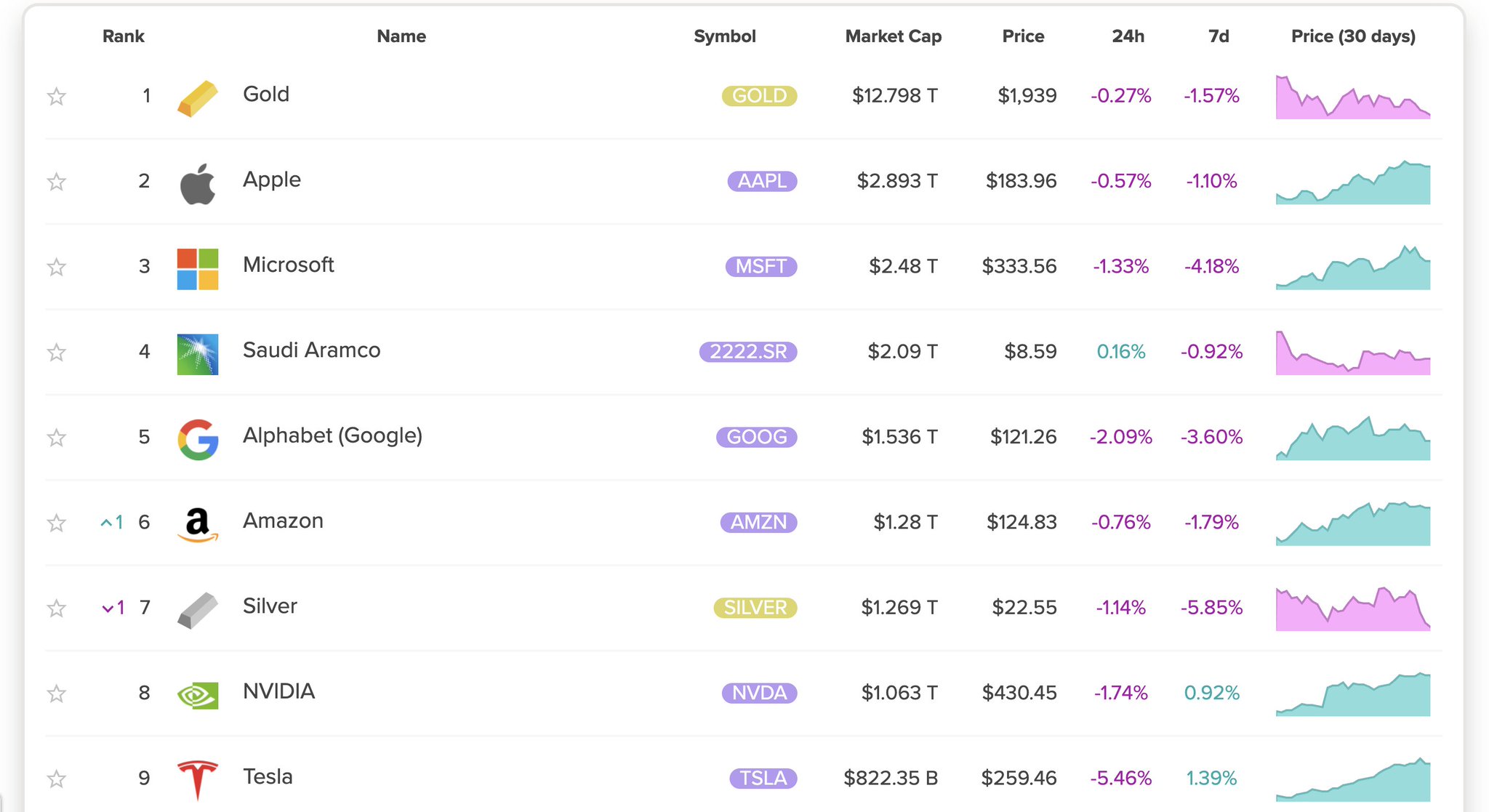Click the GOLD symbol badge
Viewport: 1489px width, 812px height.
[759, 96]
